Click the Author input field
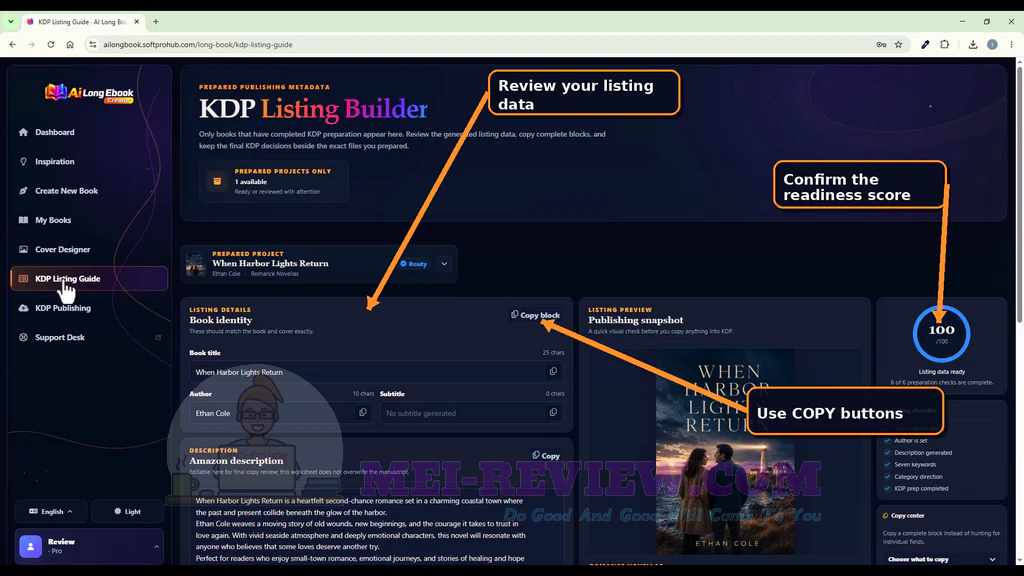Screen dimensions: 1024x576 tap(281, 413)
